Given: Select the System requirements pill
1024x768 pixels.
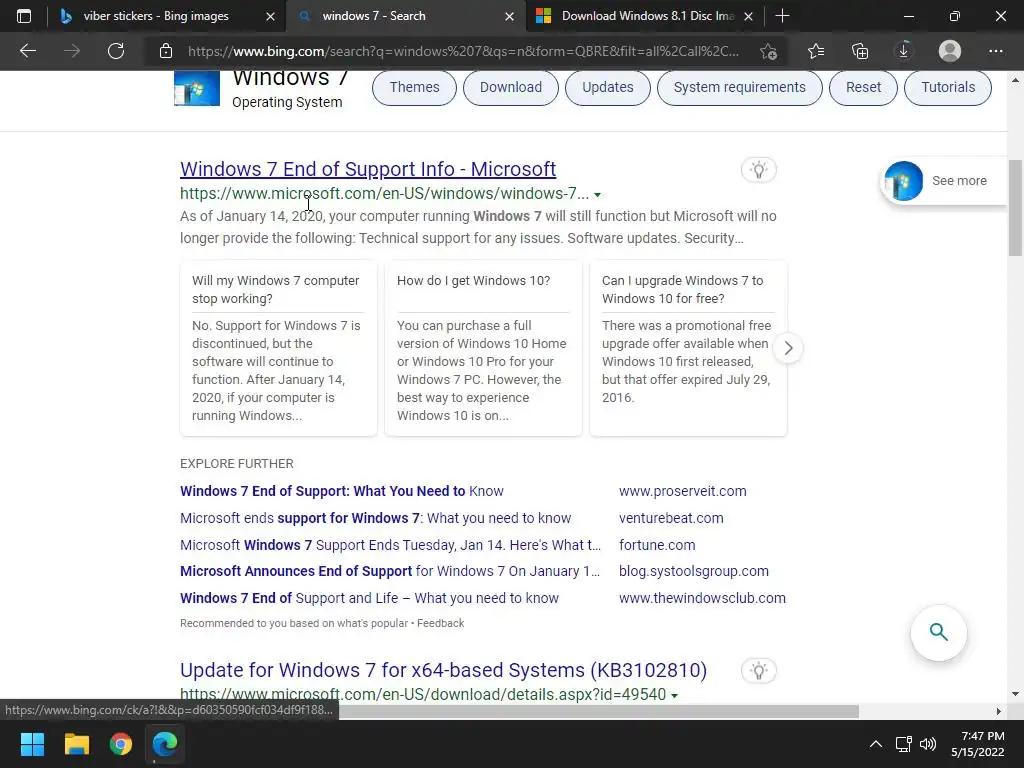Looking at the screenshot, I should tap(739, 88).
